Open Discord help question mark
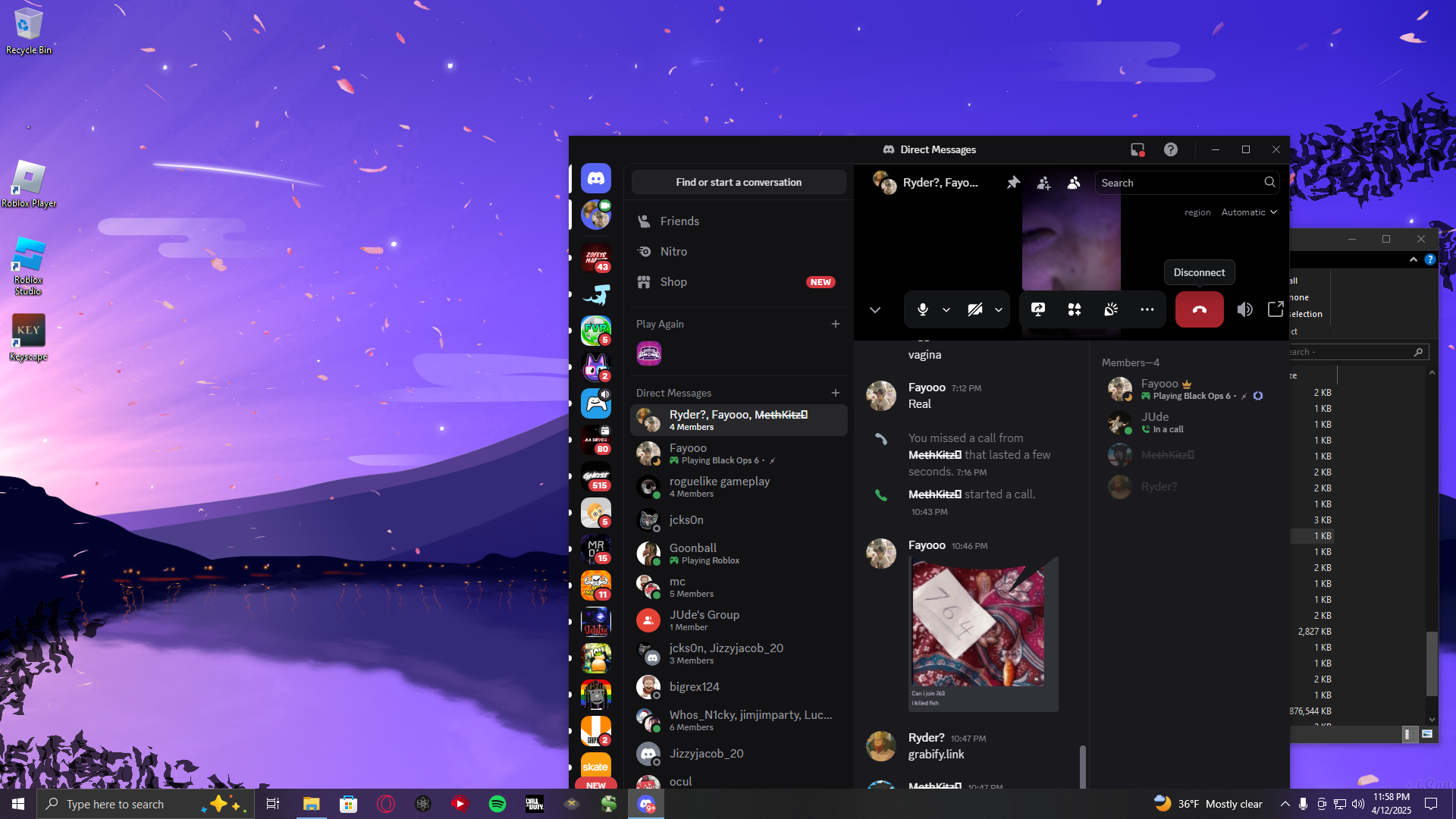Viewport: 1456px width, 819px height. [1171, 149]
